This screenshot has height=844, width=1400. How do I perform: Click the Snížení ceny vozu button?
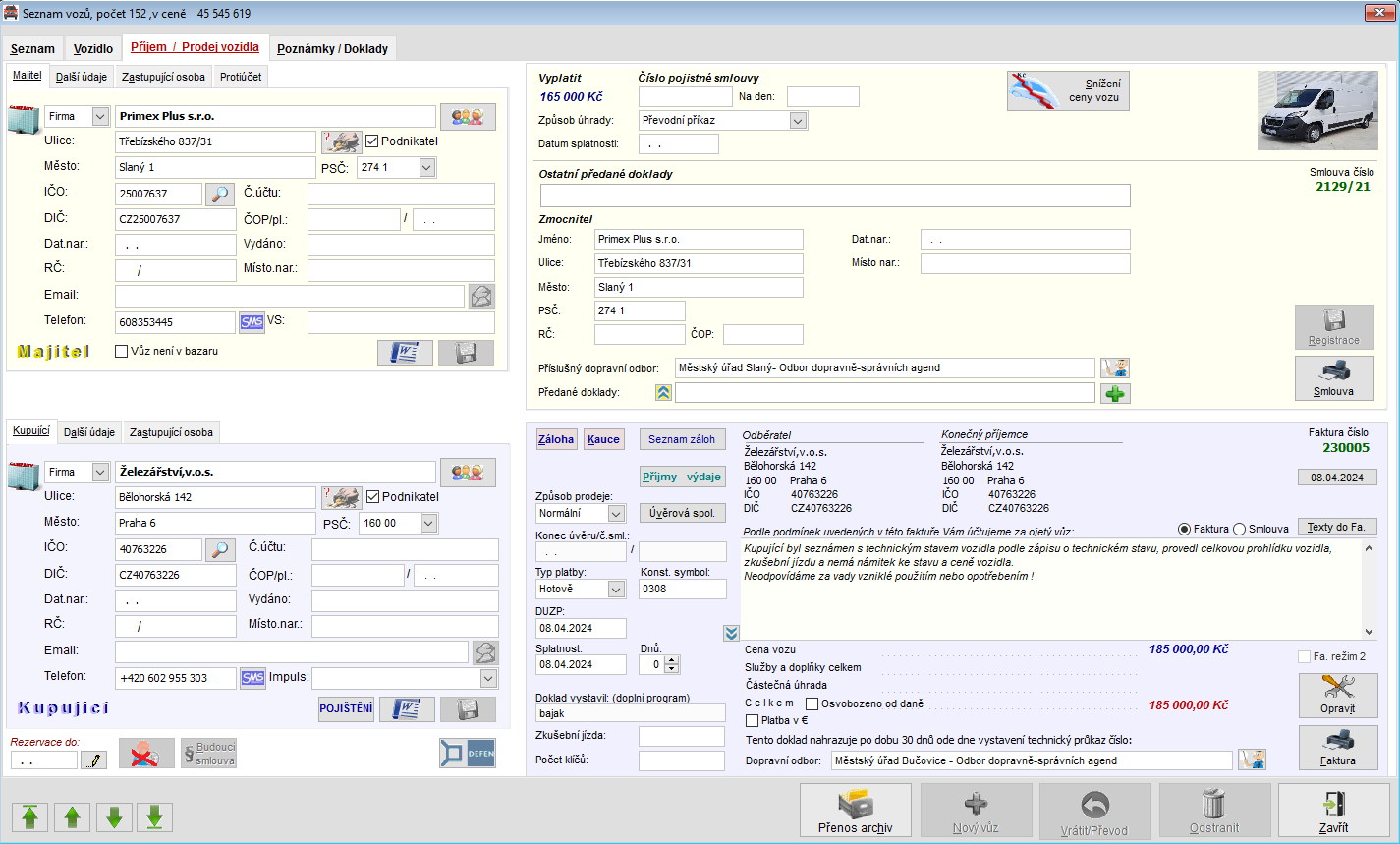(1067, 91)
